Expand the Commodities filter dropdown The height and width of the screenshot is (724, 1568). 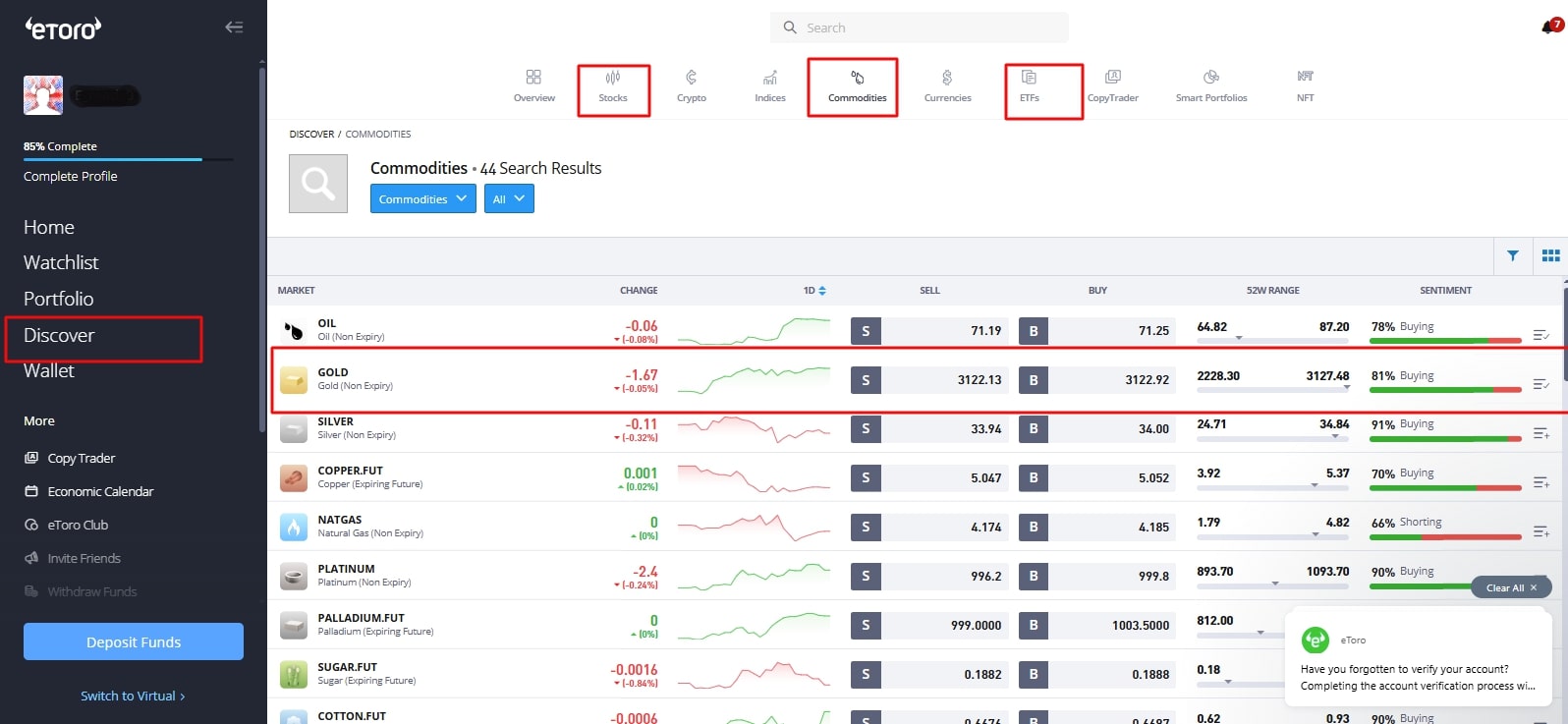click(422, 199)
